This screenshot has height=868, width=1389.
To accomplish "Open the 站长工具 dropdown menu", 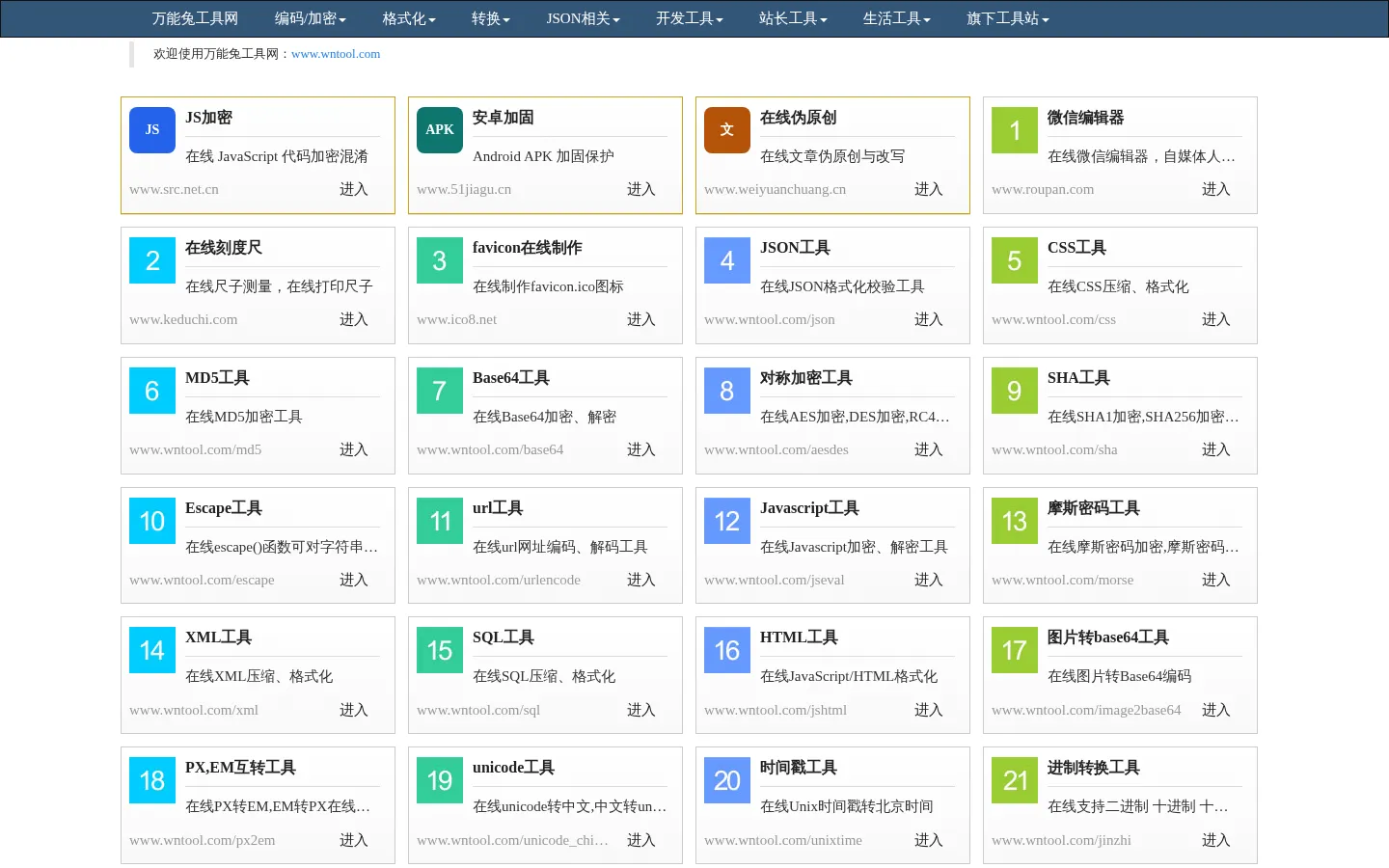I will tap(793, 18).
